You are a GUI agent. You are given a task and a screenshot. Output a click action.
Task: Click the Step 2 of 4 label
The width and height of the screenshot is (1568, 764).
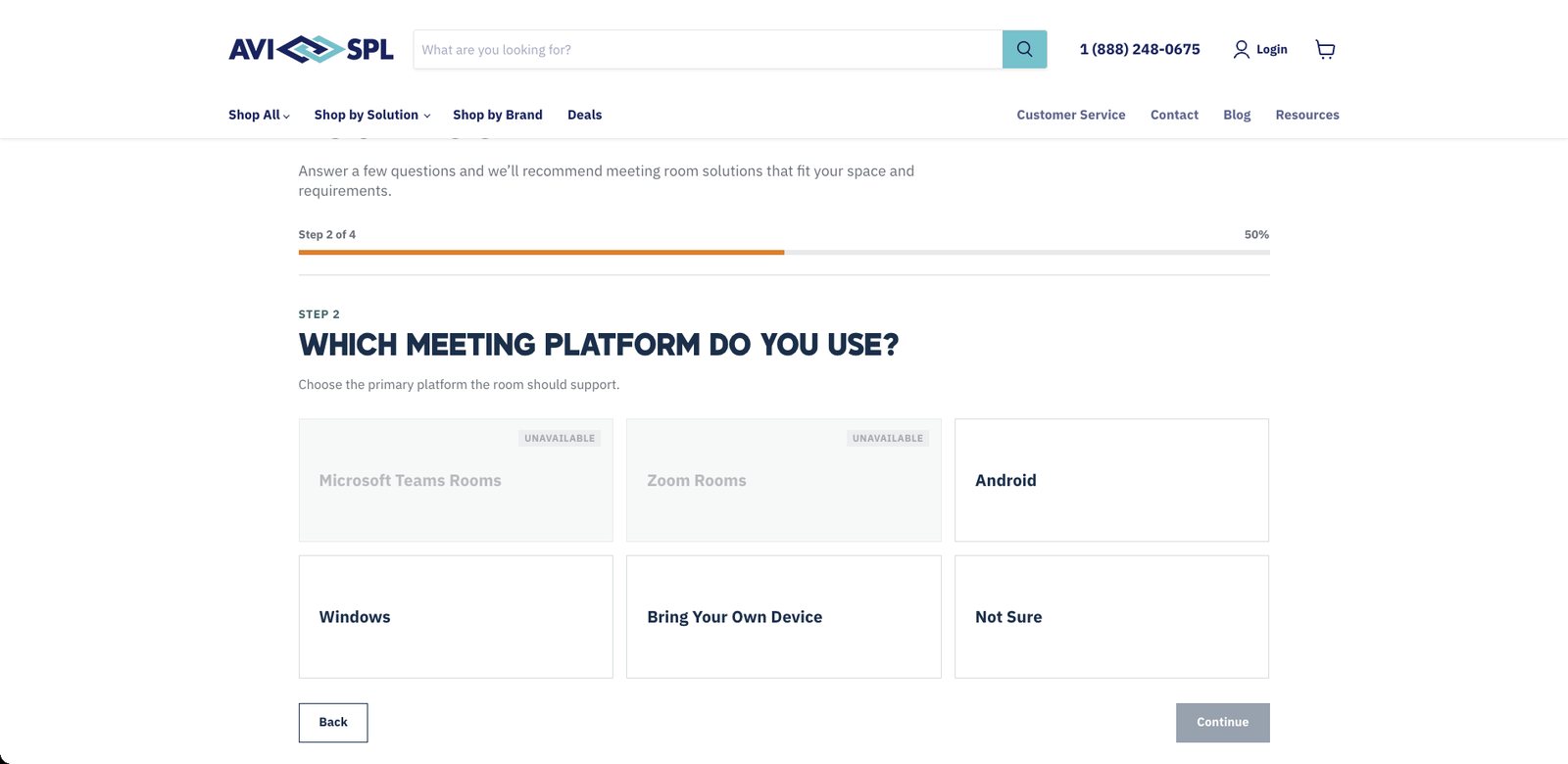[327, 235]
